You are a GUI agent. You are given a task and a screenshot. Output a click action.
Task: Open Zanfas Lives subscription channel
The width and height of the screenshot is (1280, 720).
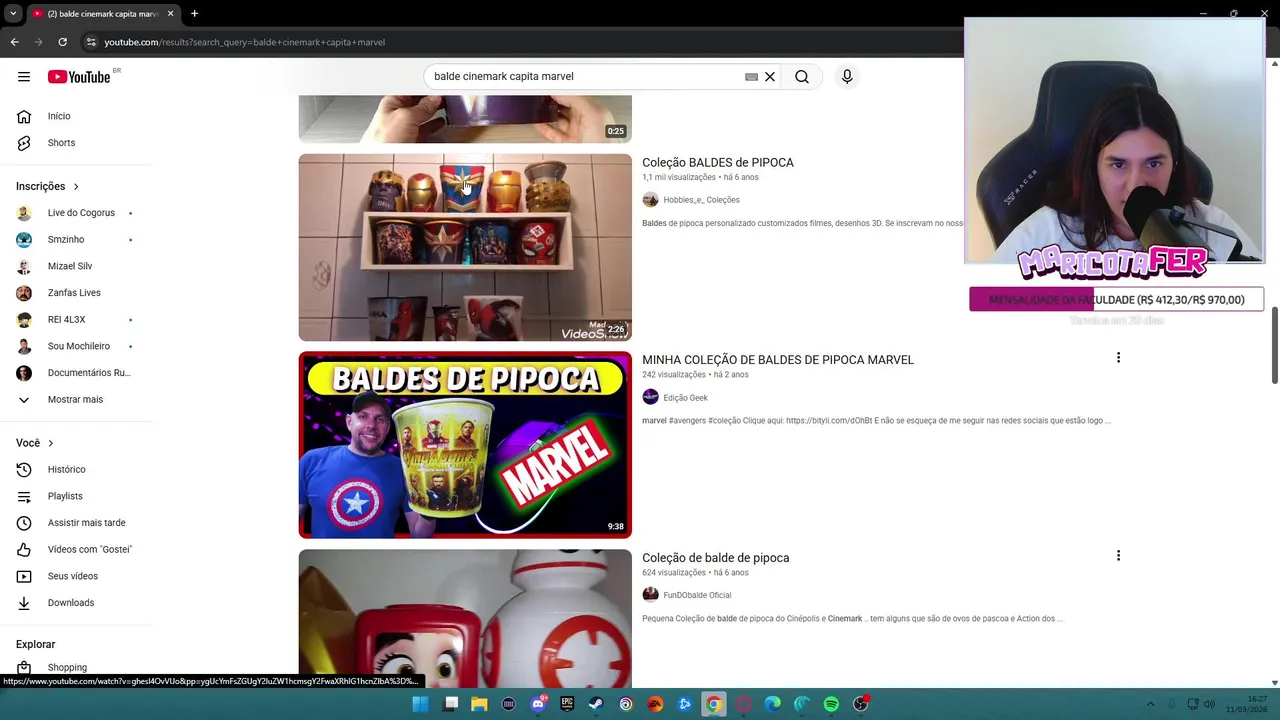coord(76,293)
